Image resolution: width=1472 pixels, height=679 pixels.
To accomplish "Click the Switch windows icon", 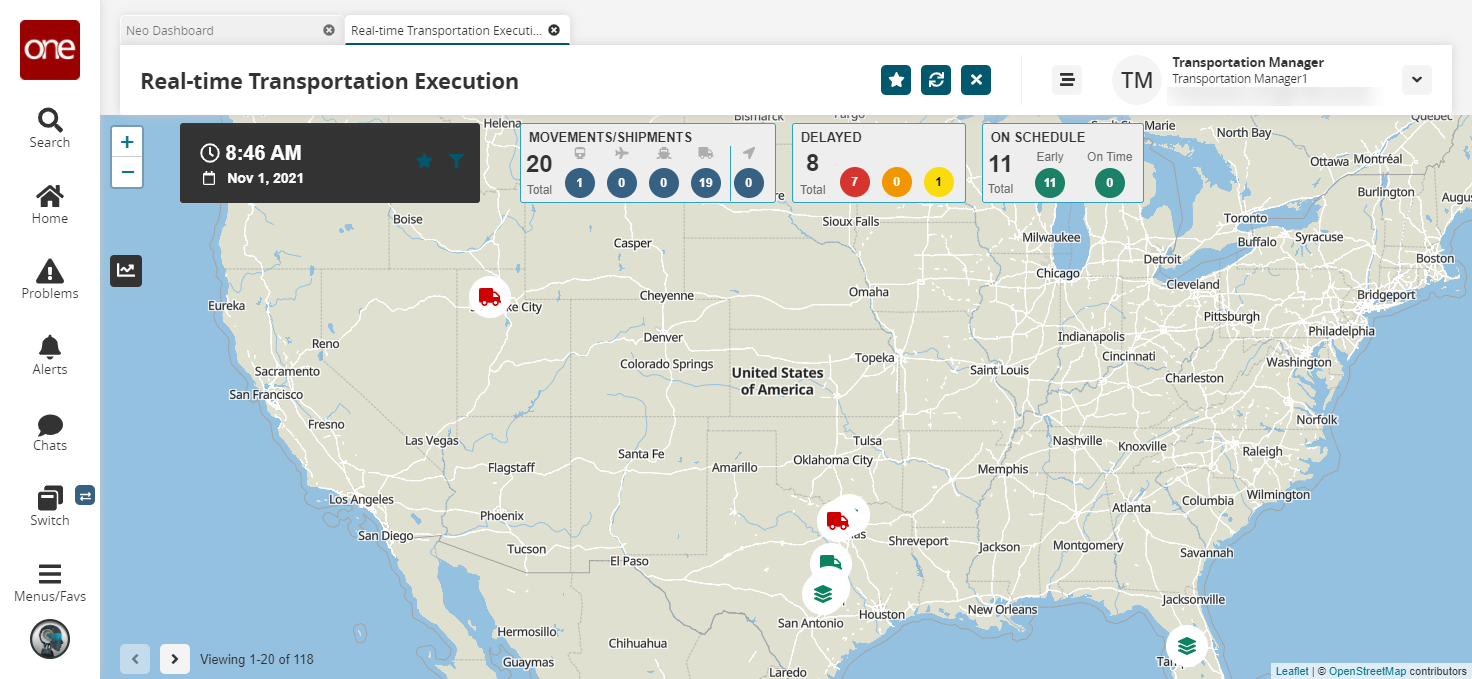I will click(49, 504).
